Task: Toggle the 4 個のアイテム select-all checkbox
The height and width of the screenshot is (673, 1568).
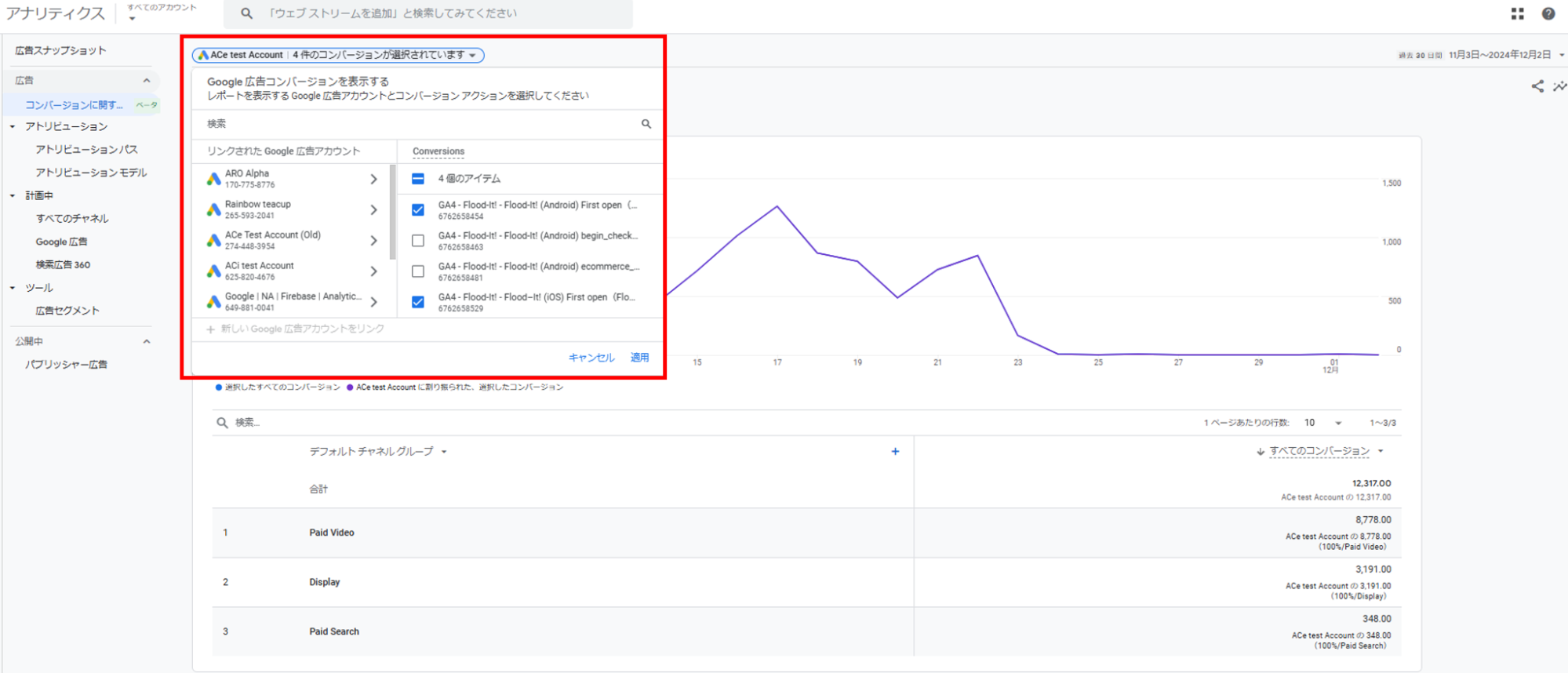Action: pyautogui.click(x=418, y=179)
